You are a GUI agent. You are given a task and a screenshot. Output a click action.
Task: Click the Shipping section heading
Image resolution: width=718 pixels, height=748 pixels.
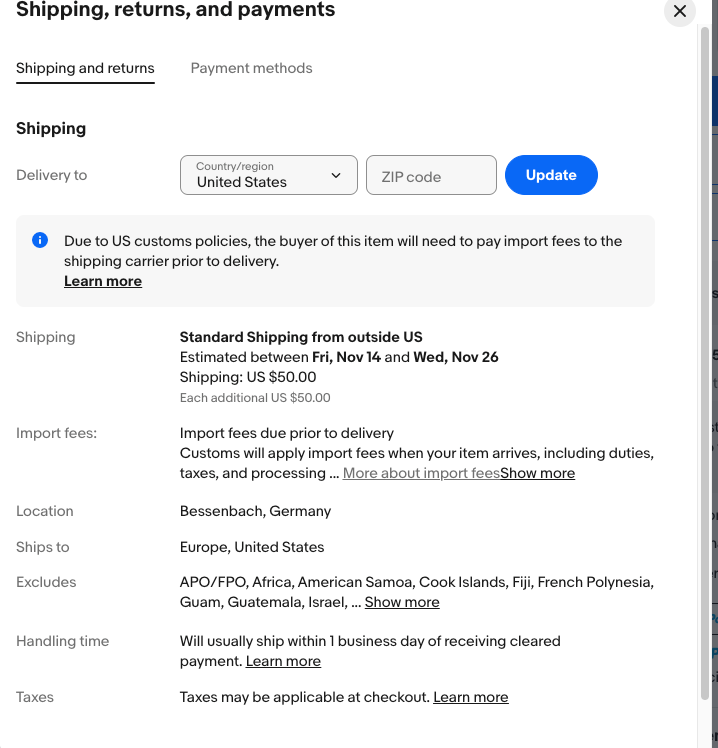51,128
